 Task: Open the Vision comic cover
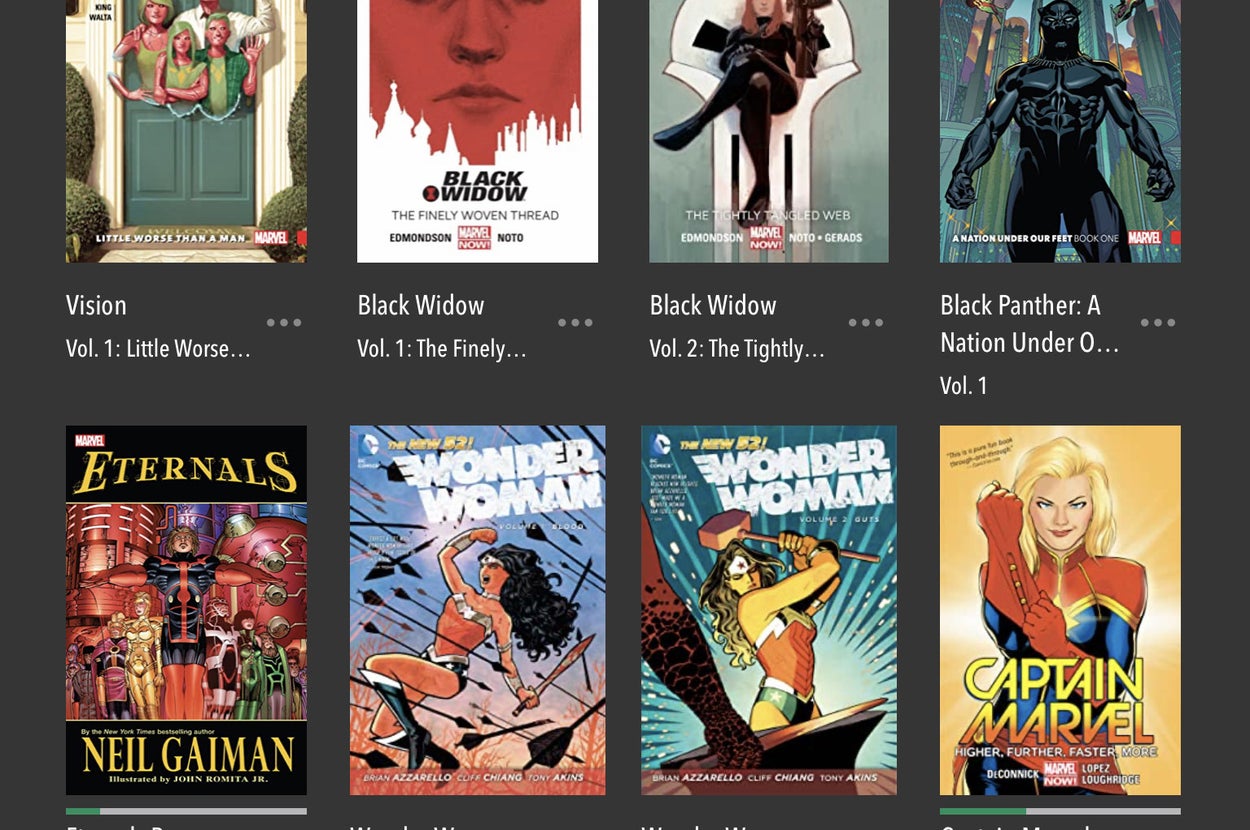point(186,131)
